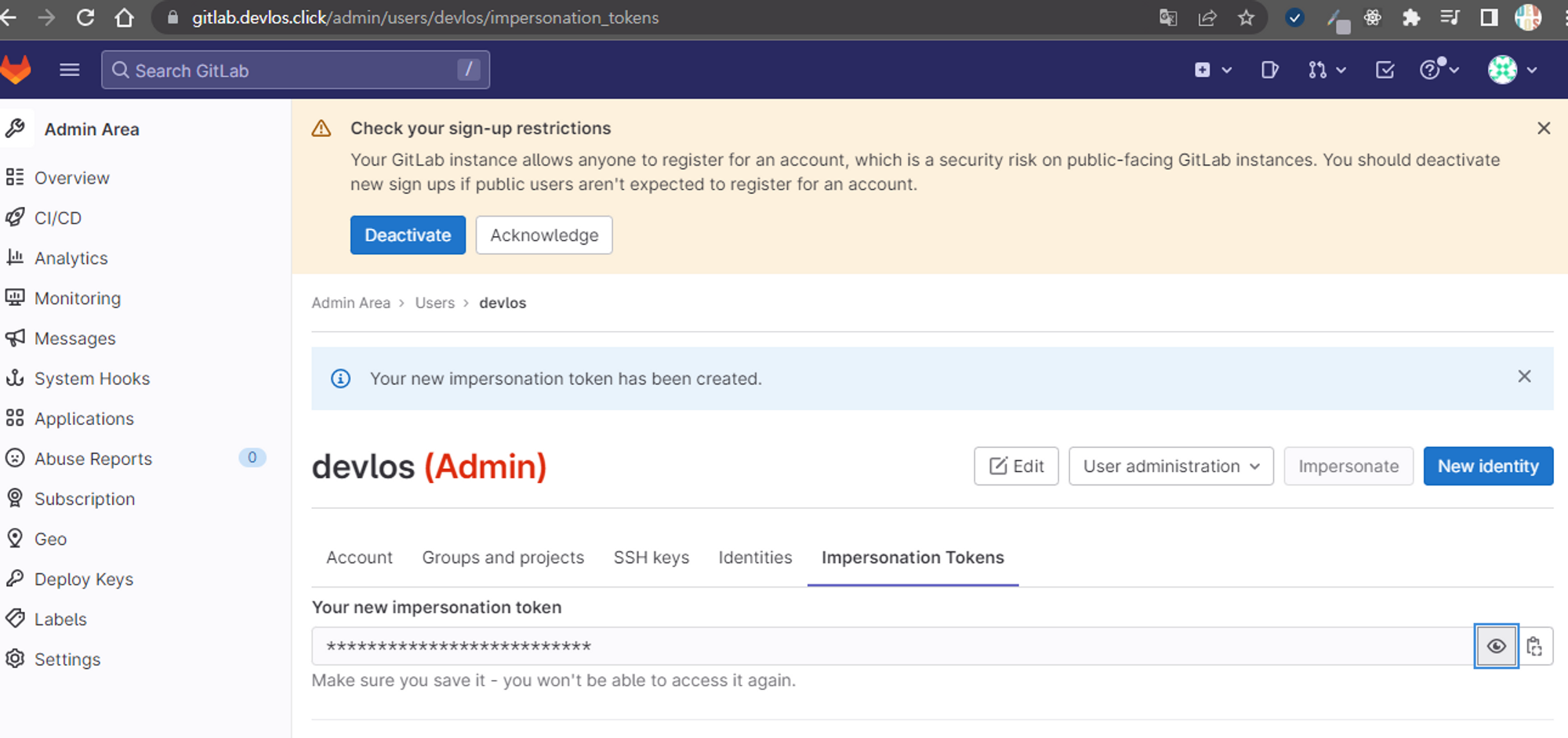Follow the Users breadcrumb link
The width and height of the screenshot is (1568, 738).
pos(435,303)
